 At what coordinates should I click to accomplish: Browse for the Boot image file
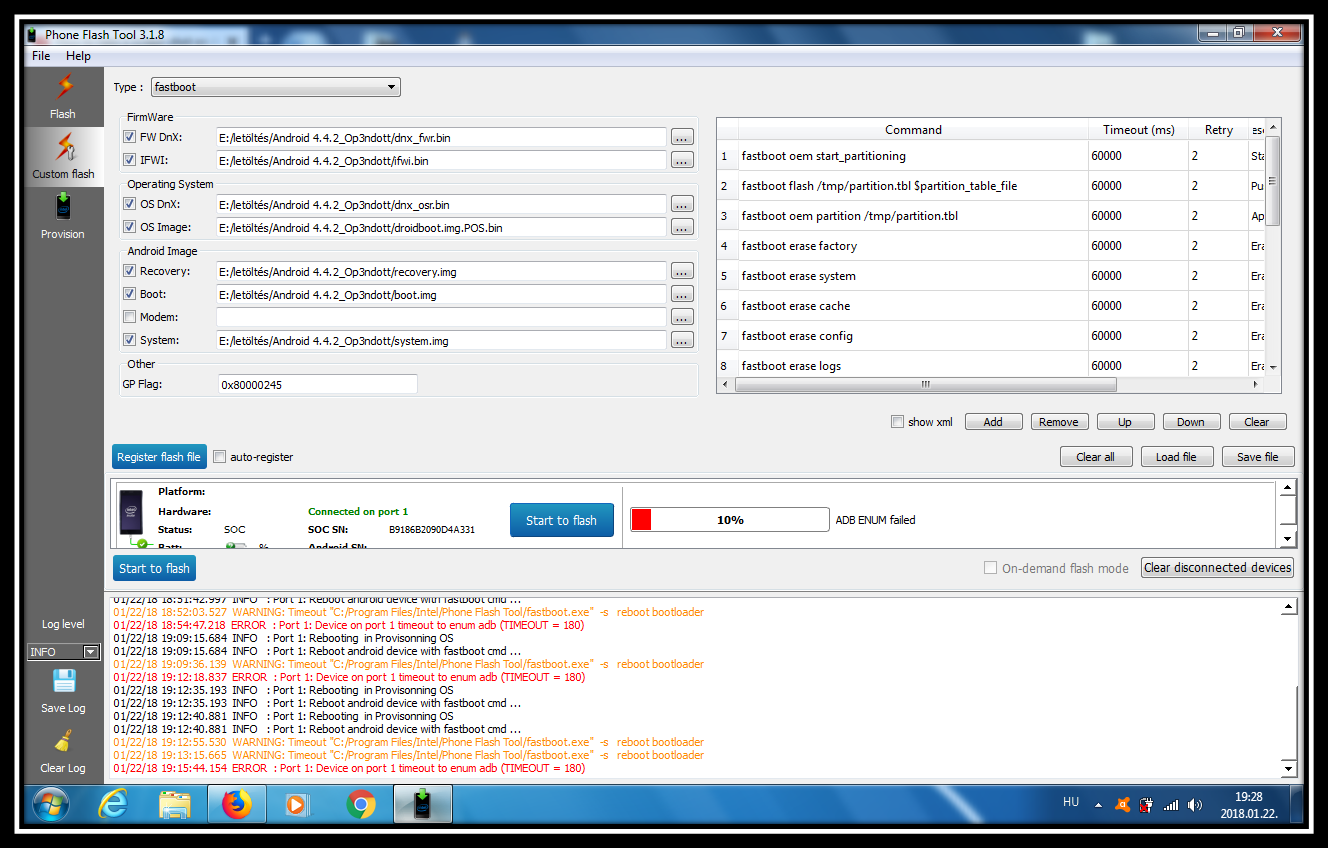tap(682, 294)
